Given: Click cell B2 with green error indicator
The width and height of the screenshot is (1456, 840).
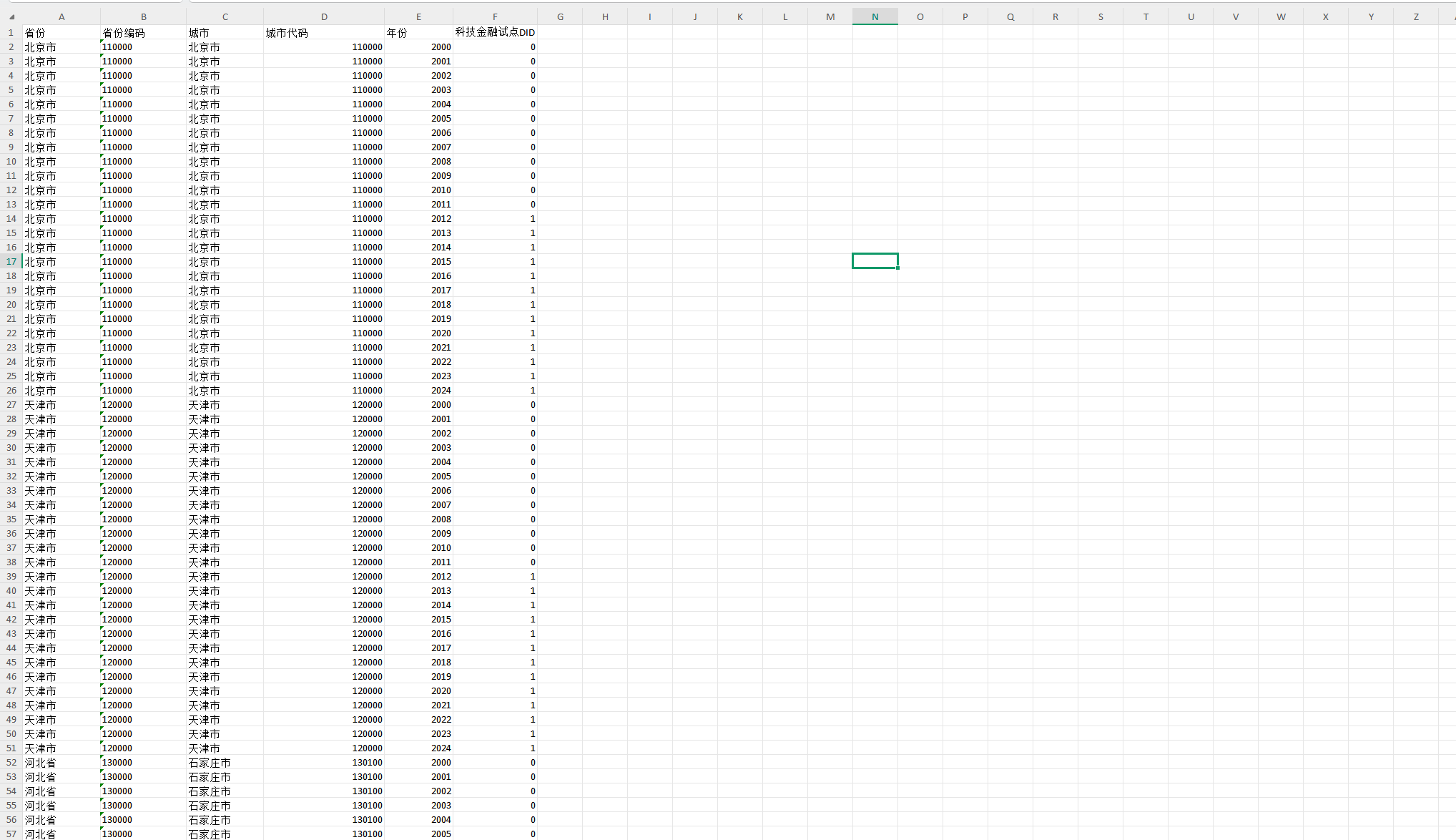Looking at the screenshot, I should (x=117, y=47).
